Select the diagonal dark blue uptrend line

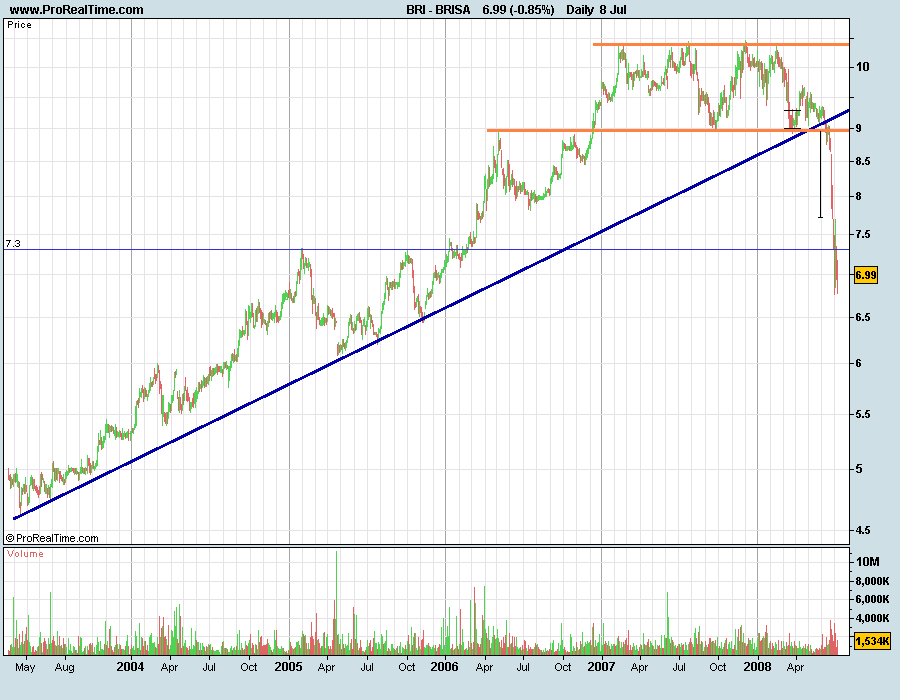coord(430,316)
